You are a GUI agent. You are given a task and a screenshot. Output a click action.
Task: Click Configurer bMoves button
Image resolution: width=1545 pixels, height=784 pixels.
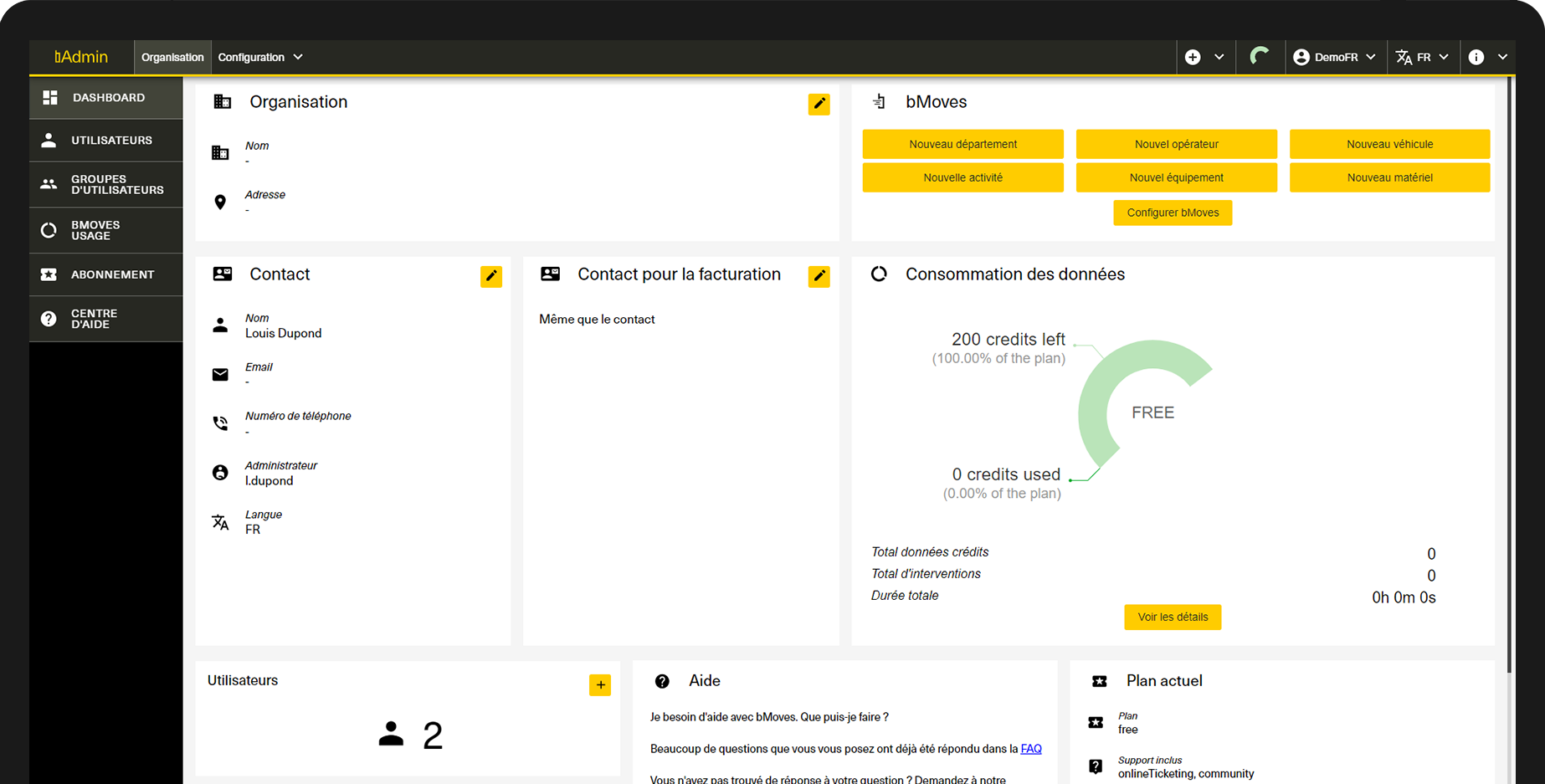tap(1173, 213)
